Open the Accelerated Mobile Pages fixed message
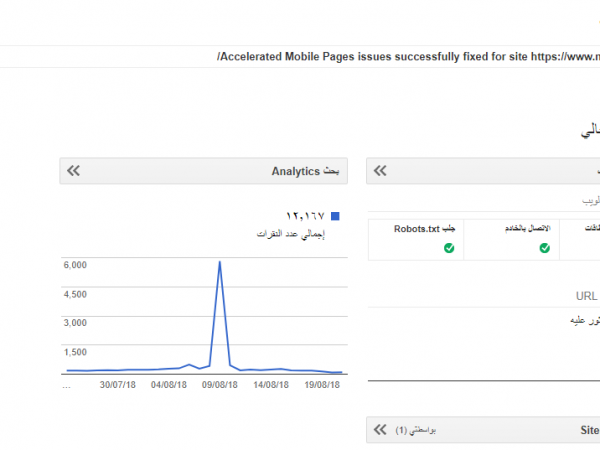The width and height of the screenshot is (600, 450). pyautogui.click(x=407, y=58)
